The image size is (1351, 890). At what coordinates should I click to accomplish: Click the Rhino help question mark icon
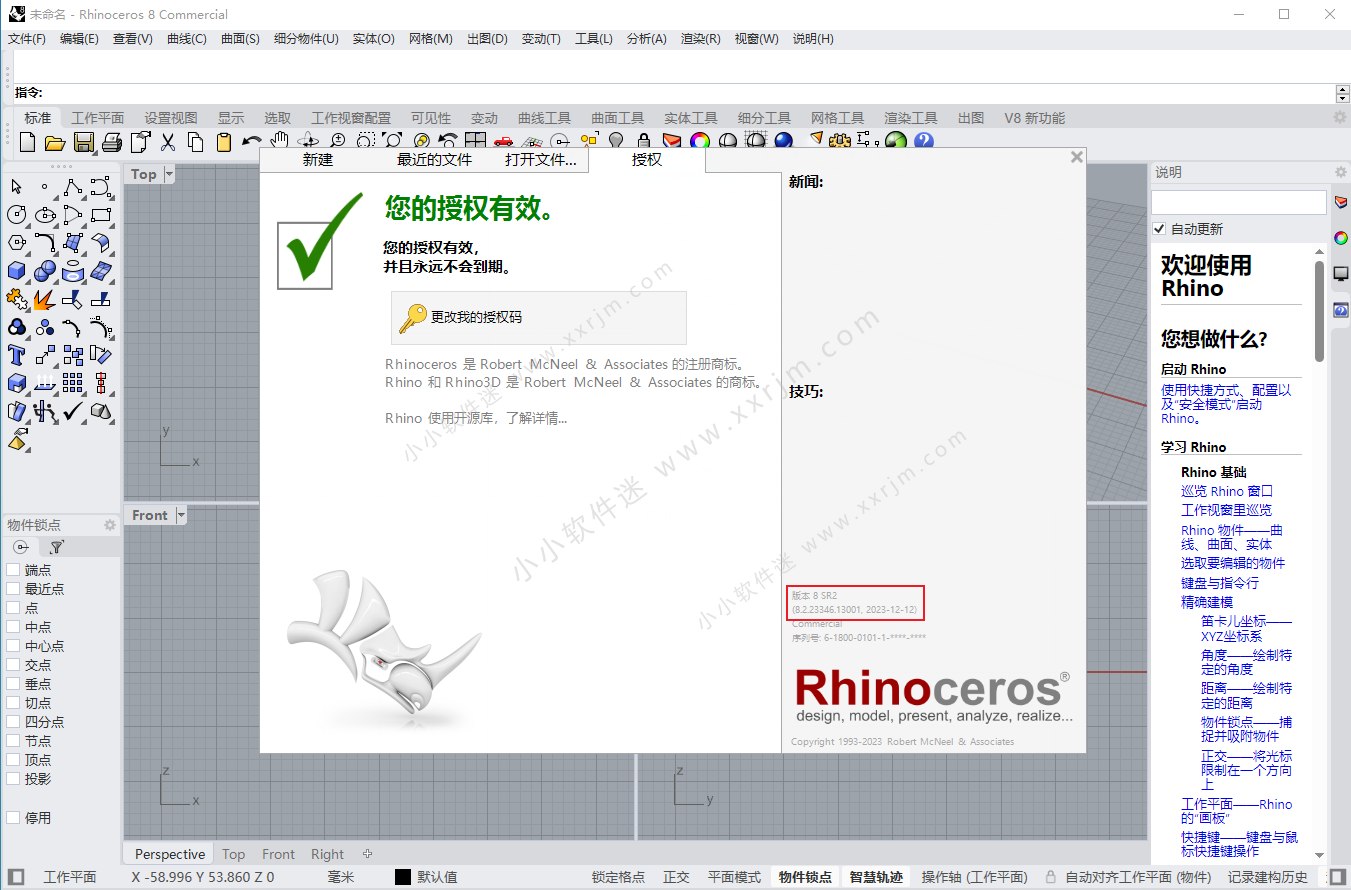click(922, 141)
